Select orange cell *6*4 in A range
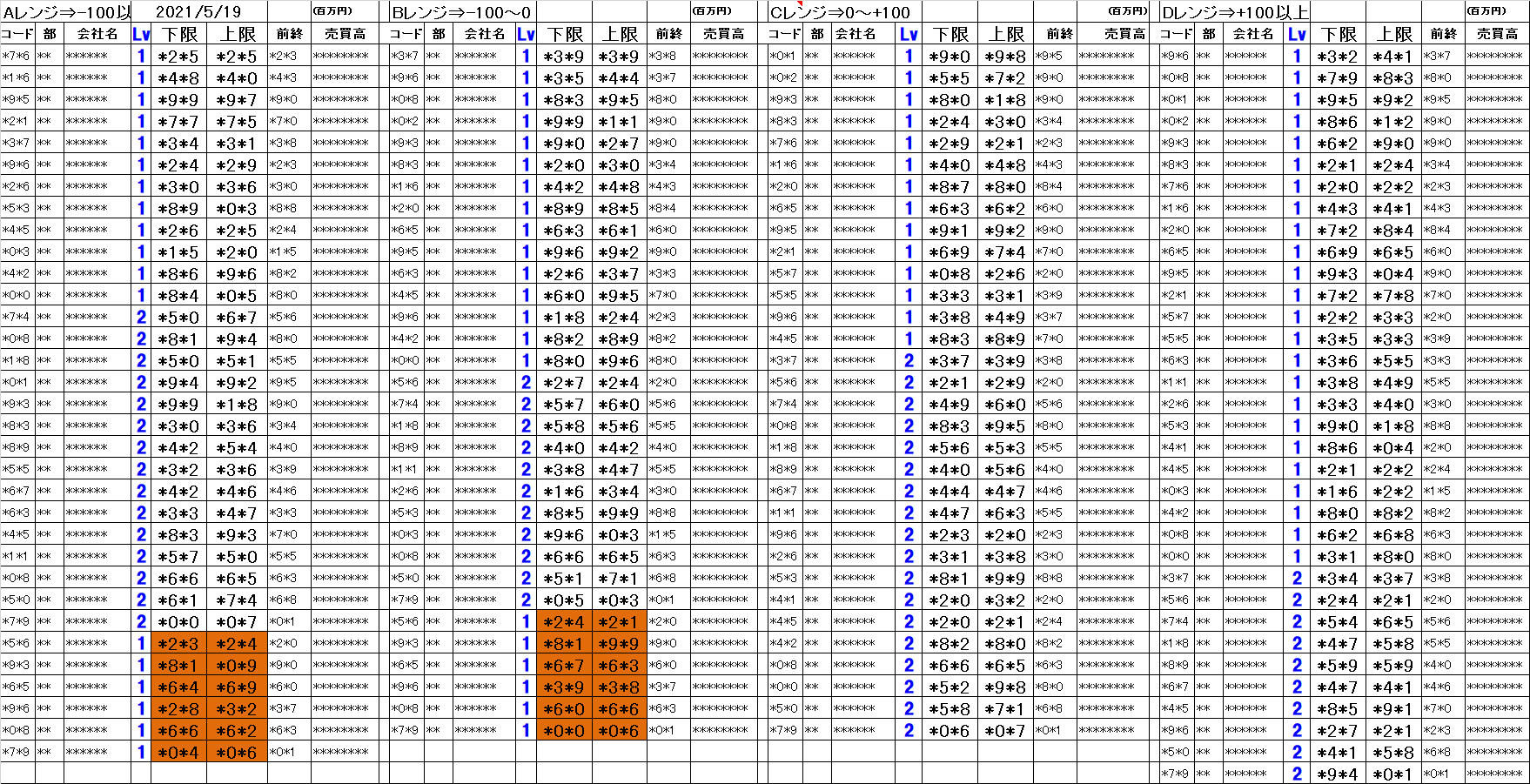 [178, 687]
